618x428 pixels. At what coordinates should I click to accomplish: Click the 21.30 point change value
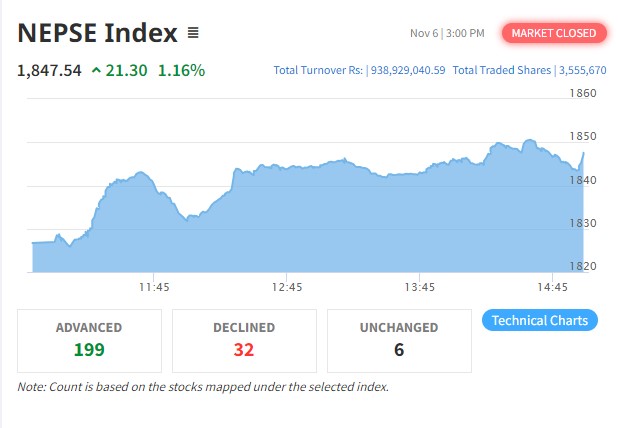point(126,70)
